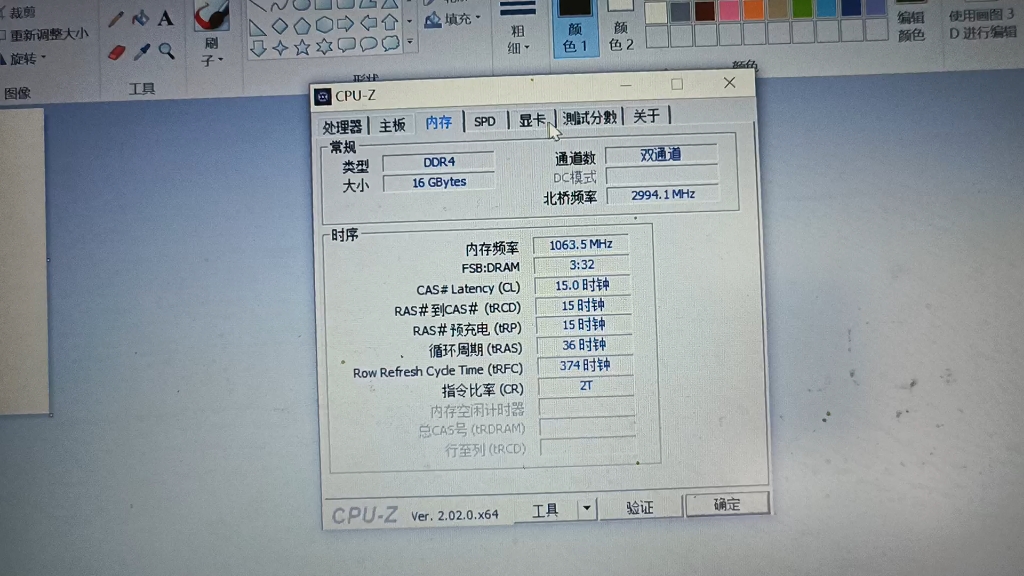1024x576 pixels.
Task: Pick the down arrow shape
Action: pyautogui.click(x=259, y=48)
